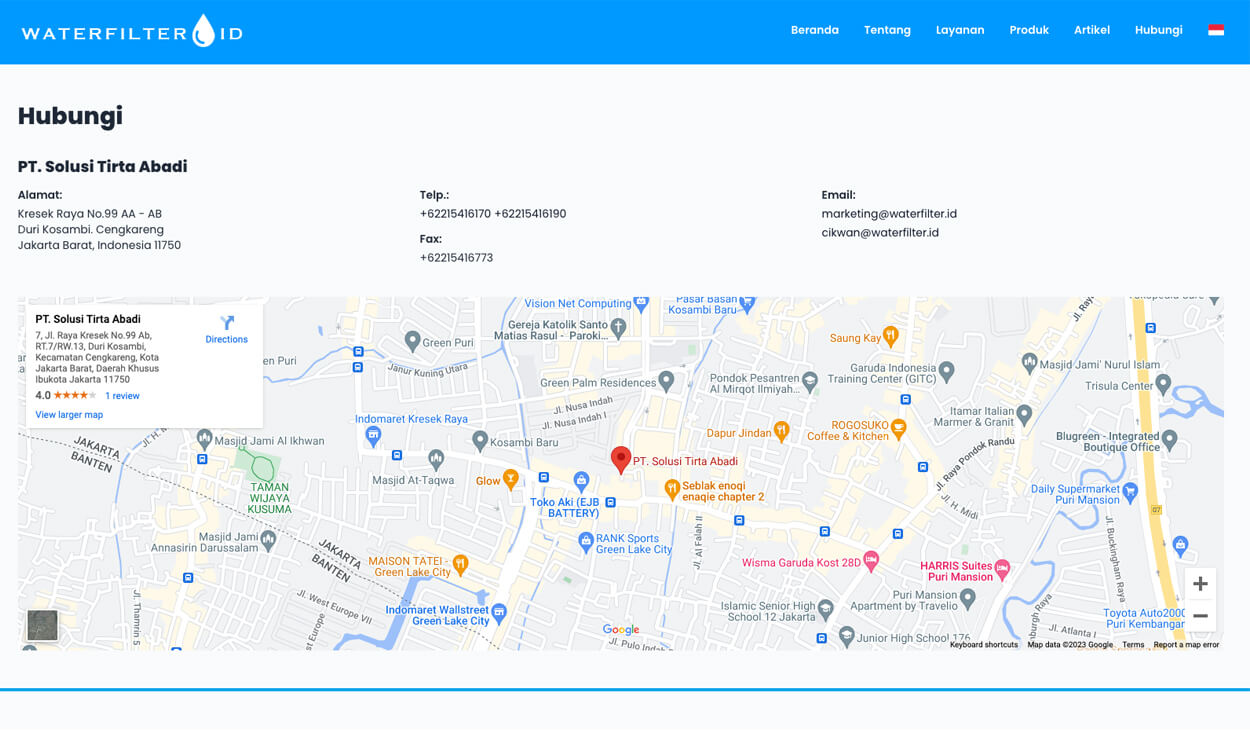The height and width of the screenshot is (732, 1250).
Task: Click the Green Puri location marker
Action: [412, 340]
